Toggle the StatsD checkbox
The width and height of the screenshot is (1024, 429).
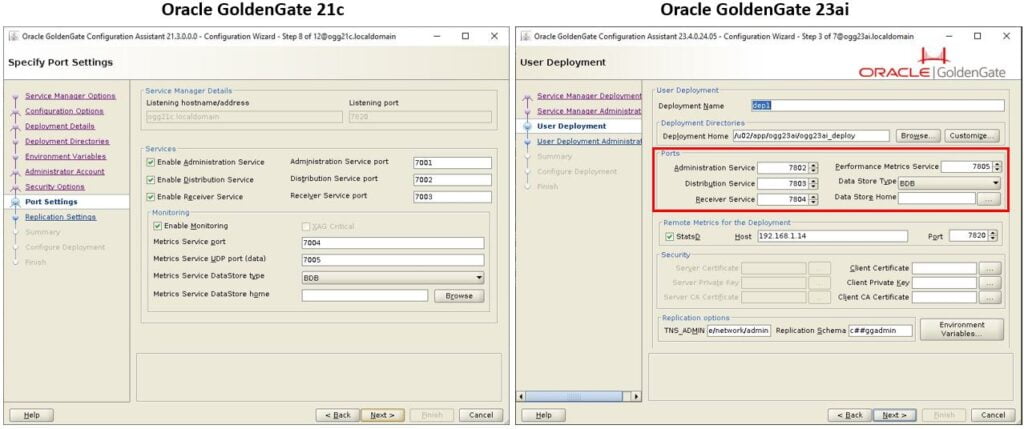pos(669,237)
